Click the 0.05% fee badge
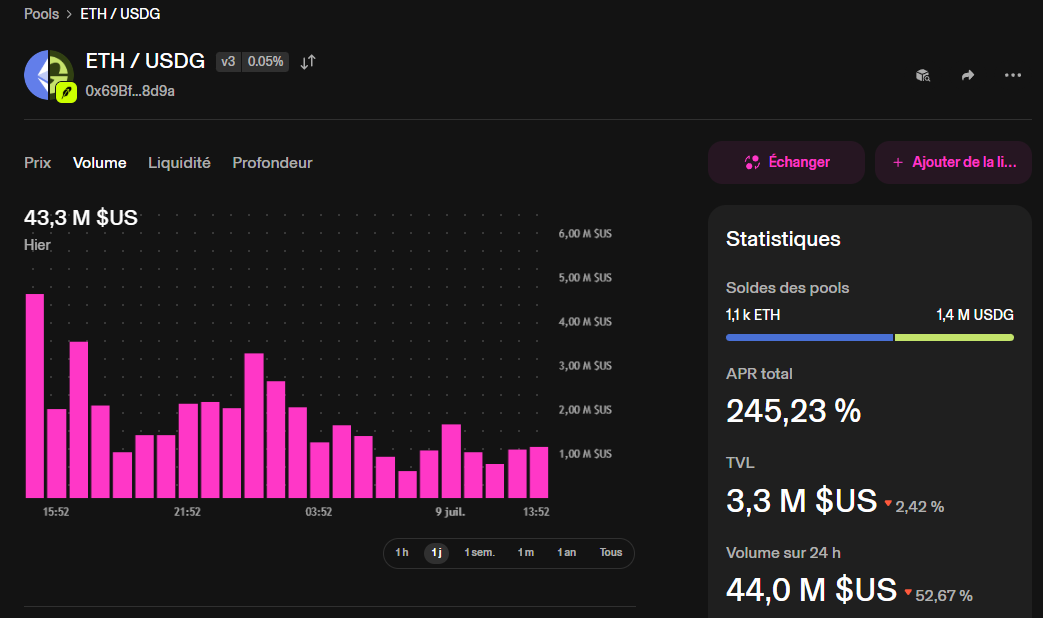Image resolution: width=1043 pixels, height=618 pixels. [x=265, y=62]
